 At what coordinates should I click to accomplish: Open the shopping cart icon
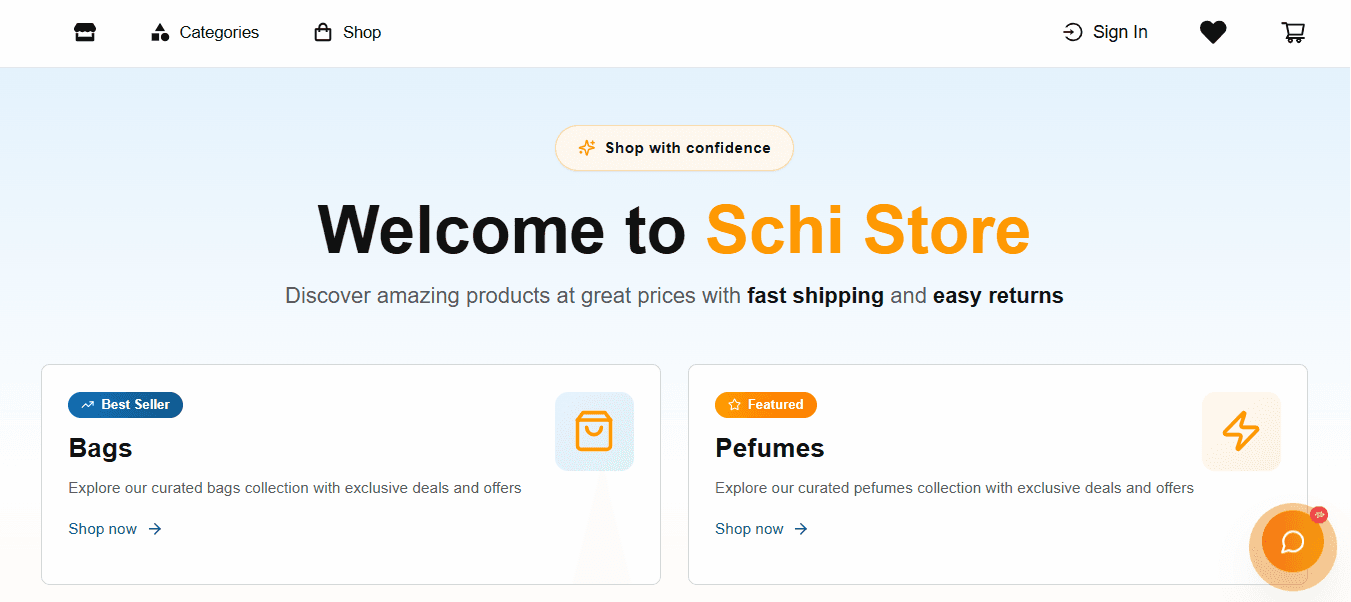[x=1293, y=32]
